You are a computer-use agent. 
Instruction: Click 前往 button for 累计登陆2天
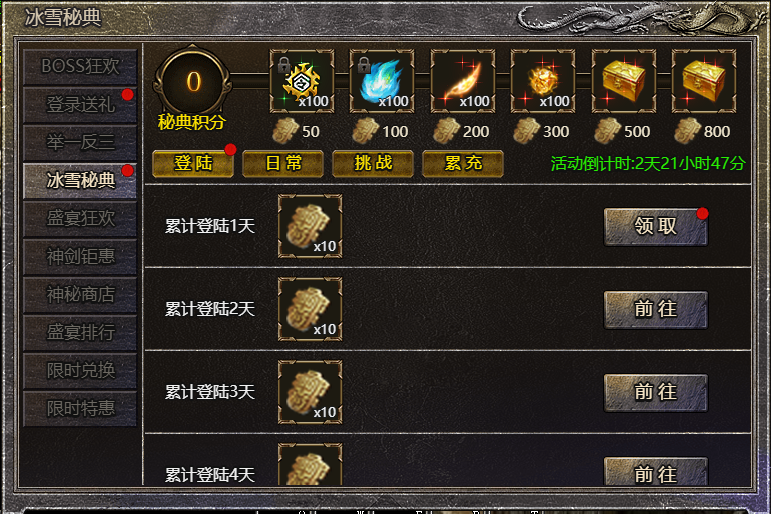click(x=656, y=310)
